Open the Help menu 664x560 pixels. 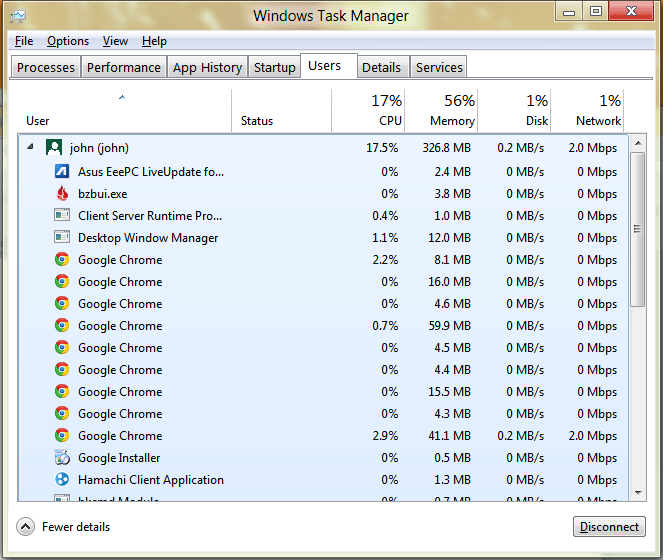(x=154, y=41)
